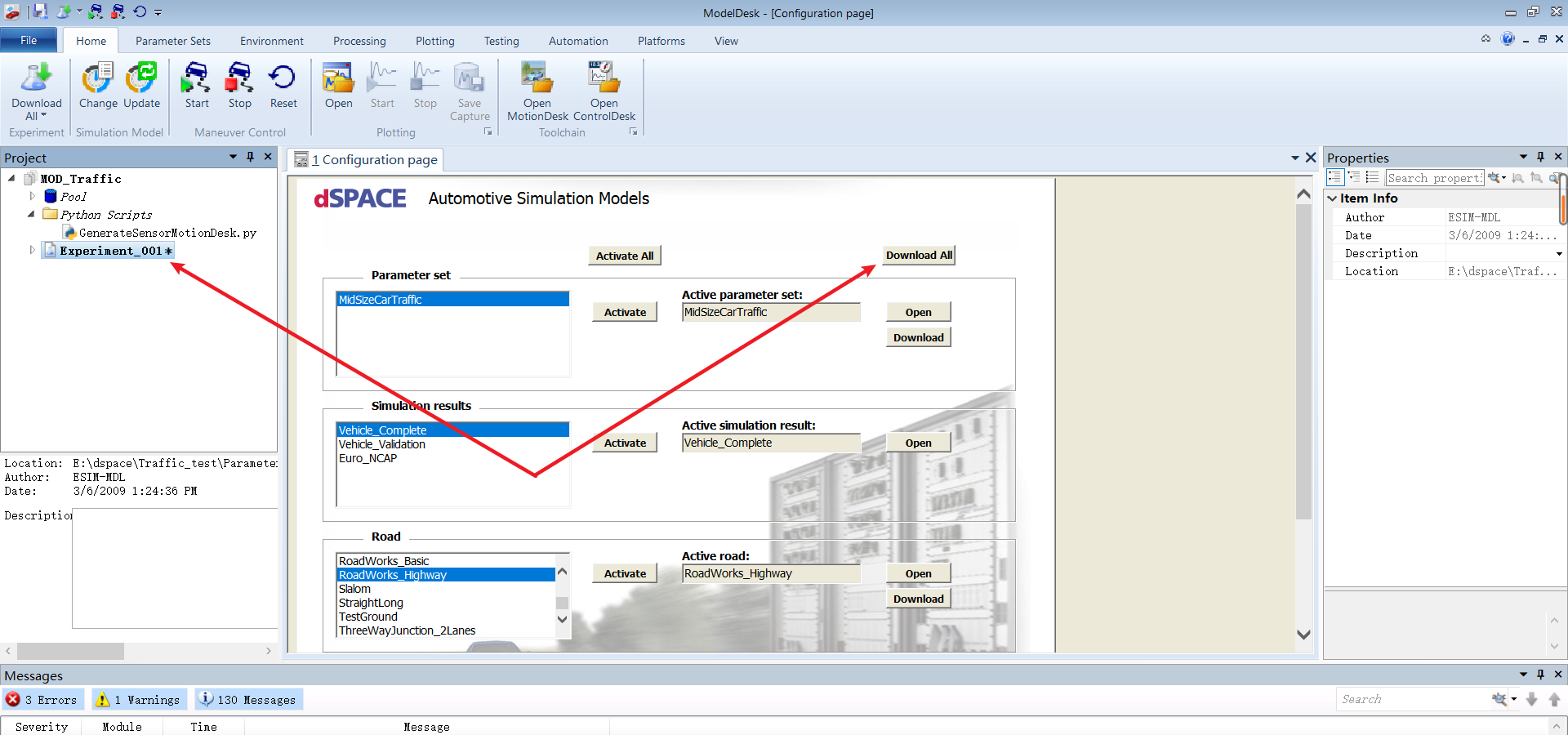Image resolution: width=1568 pixels, height=735 pixels.
Task: Expand the Experiment_001 node
Action: (32, 250)
